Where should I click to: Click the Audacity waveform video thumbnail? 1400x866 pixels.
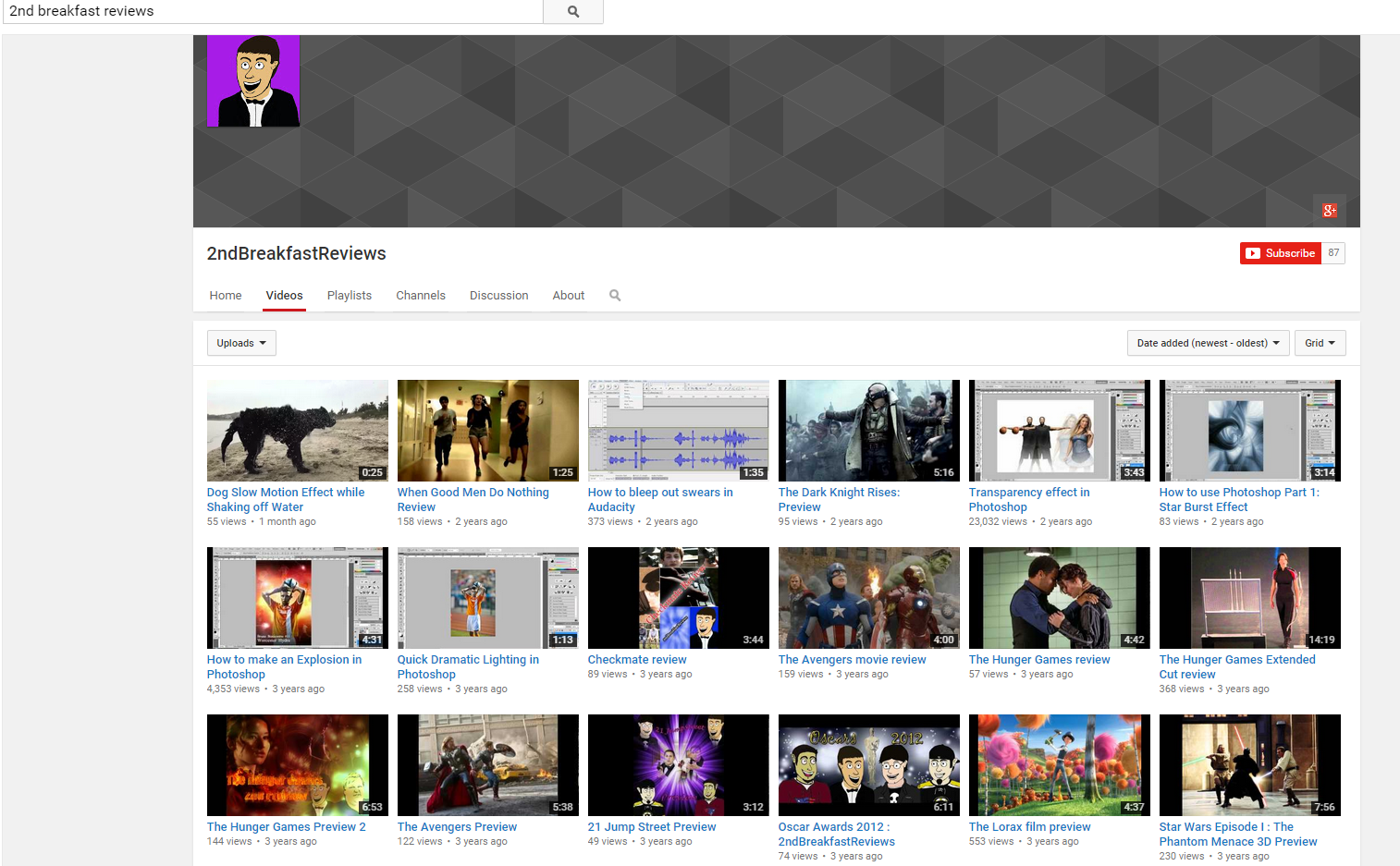[x=679, y=431]
